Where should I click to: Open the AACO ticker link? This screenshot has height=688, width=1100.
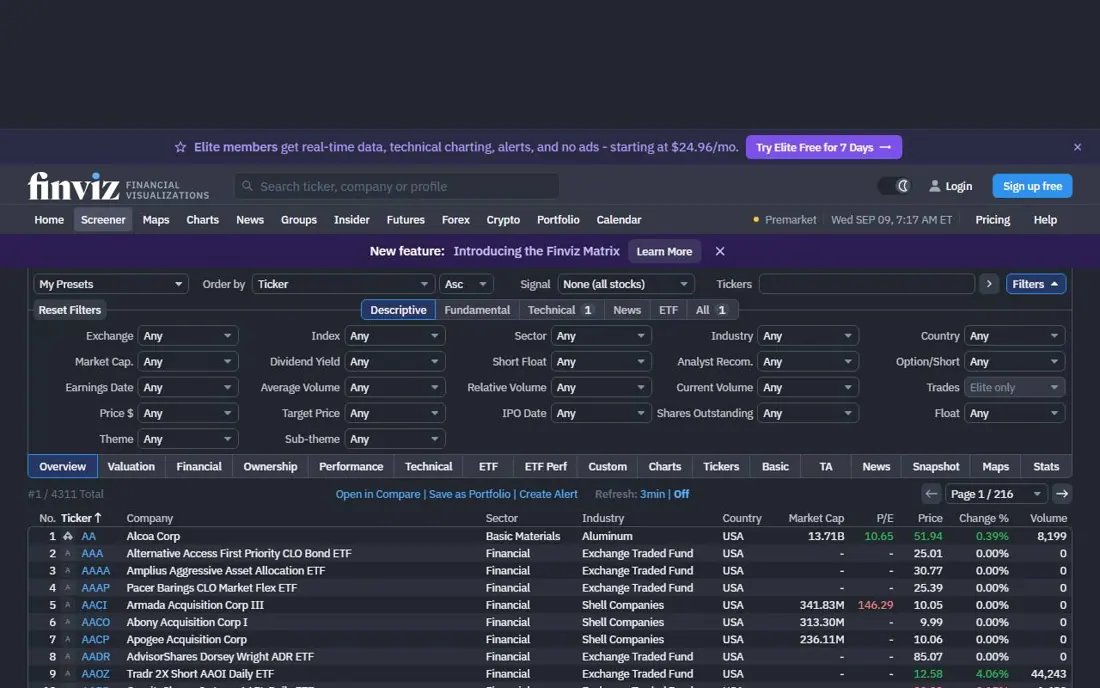(95, 622)
